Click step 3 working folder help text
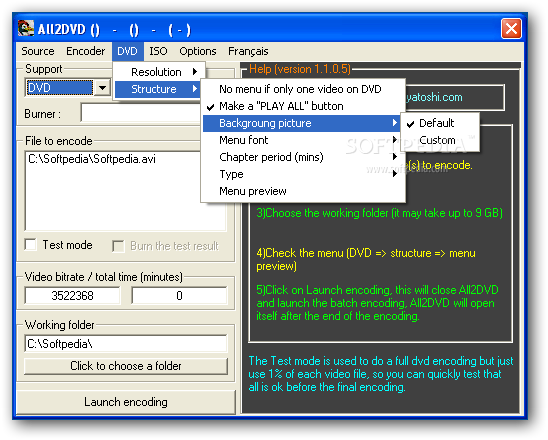548x440 pixels. coord(380,213)
